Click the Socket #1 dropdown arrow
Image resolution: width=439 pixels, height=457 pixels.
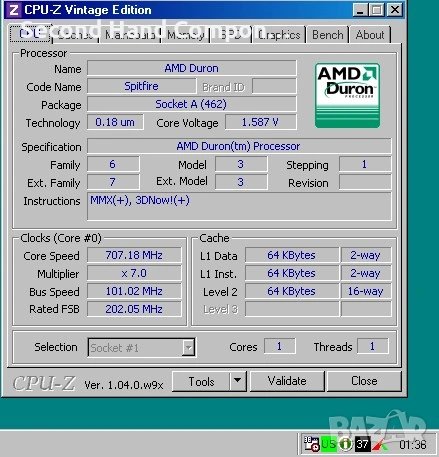pos(188,348)
